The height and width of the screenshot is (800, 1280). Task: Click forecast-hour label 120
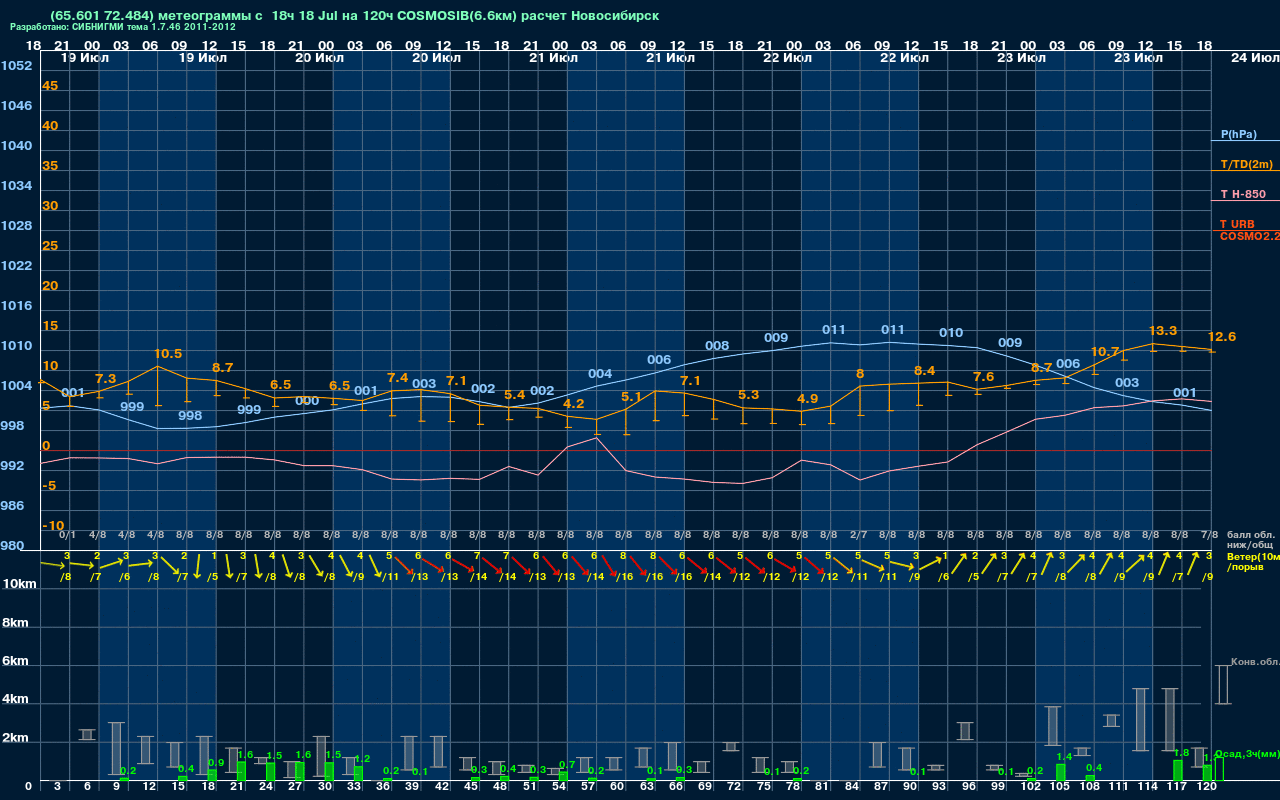tap(1207, 787)
